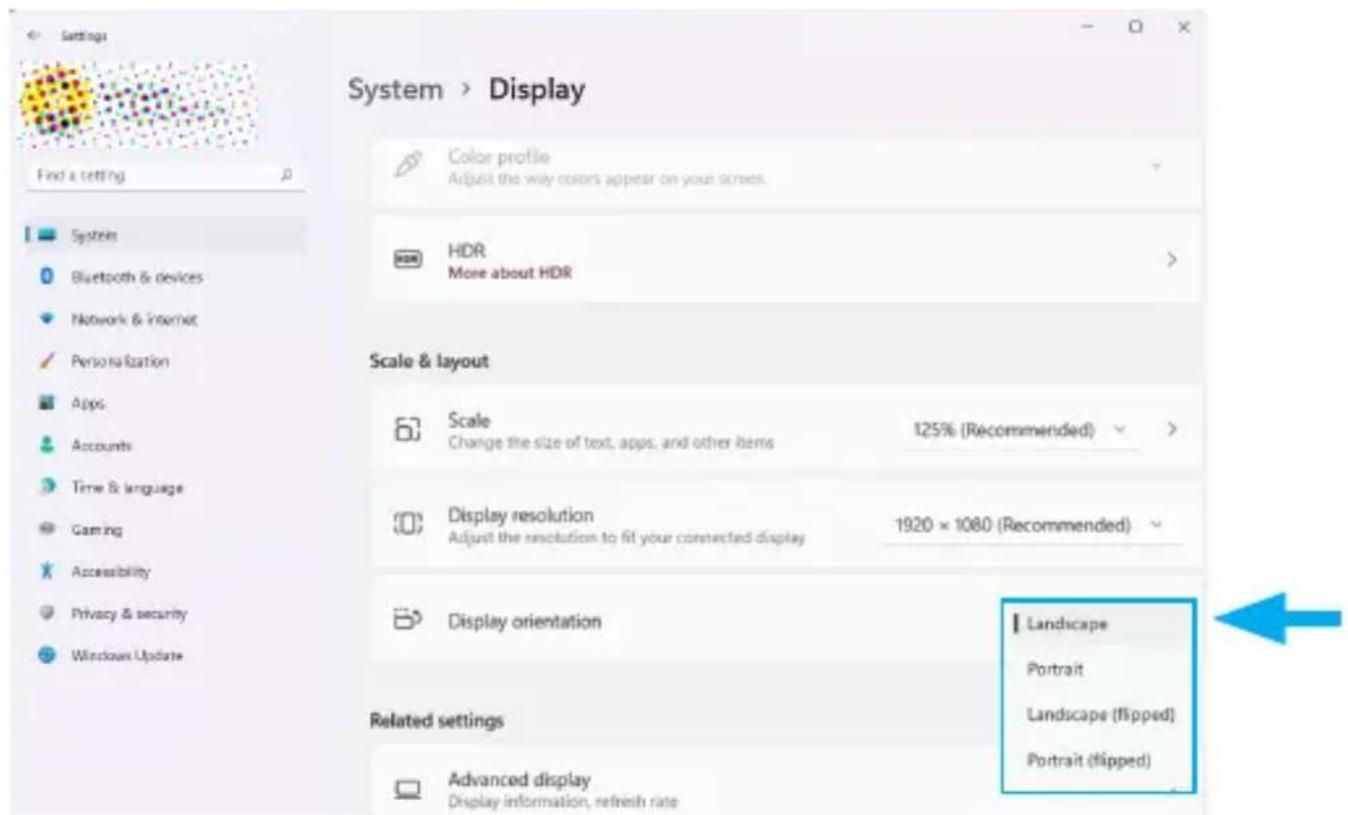Click the System monitor icon in sidebar
Image resolution: width=1348 pixels, height=815 pixels.
pyautogui.click(x=48, y=236)
